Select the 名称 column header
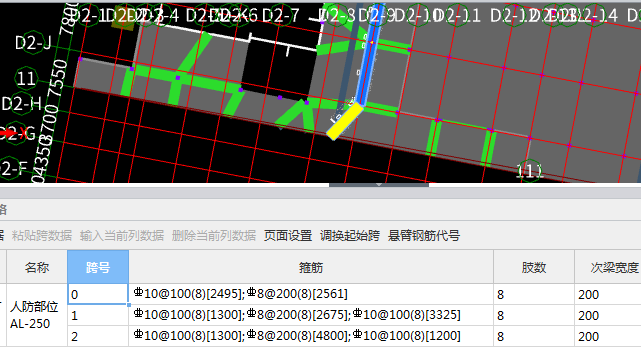This screenshot has height=361, width=641. pos(37,267)
